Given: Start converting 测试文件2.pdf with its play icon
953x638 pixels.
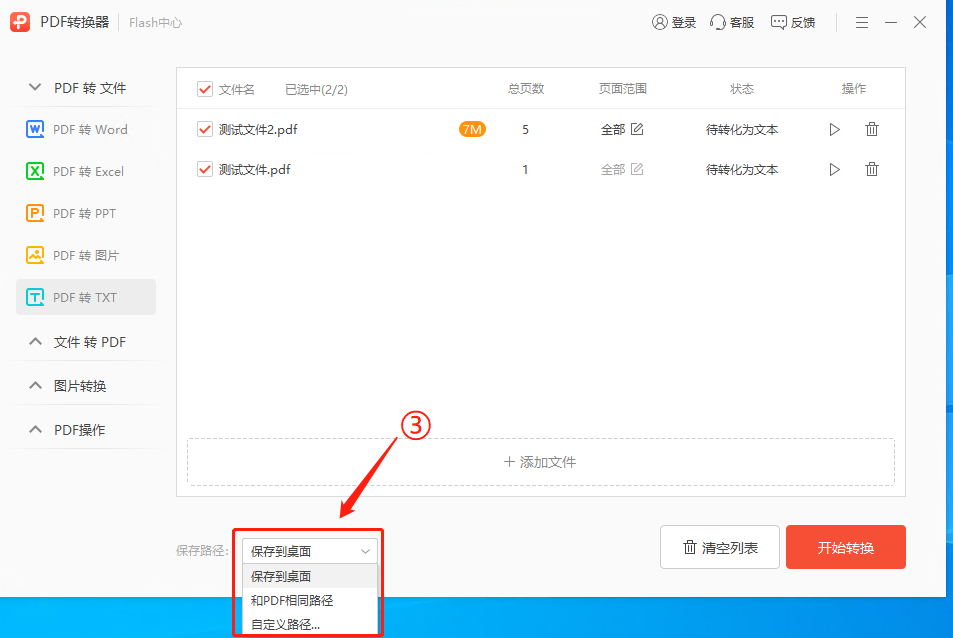Looking at the screenshot, I should [x=834, y=129].
